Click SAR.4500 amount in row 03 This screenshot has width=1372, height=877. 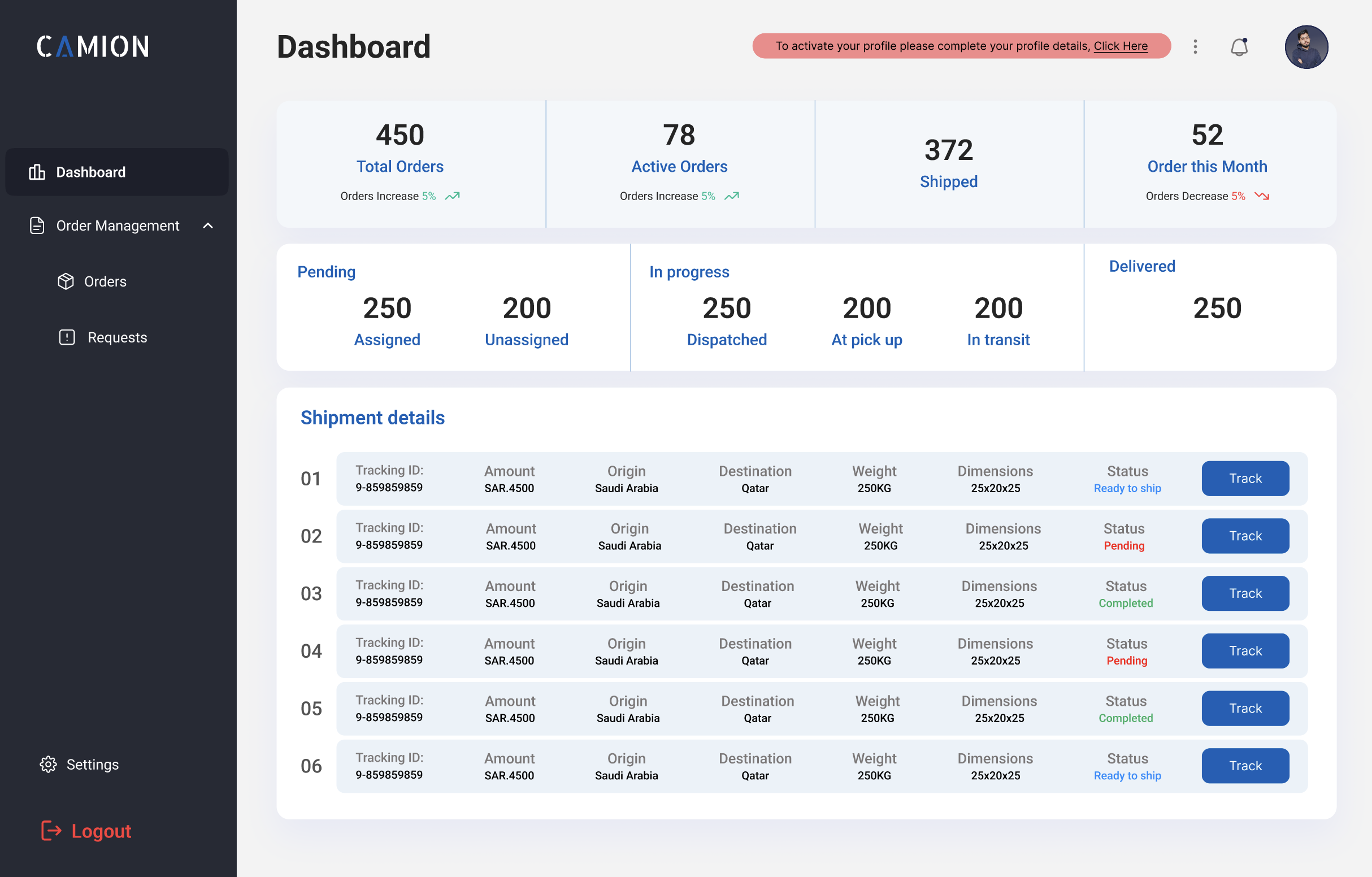(x=510, y=603)
